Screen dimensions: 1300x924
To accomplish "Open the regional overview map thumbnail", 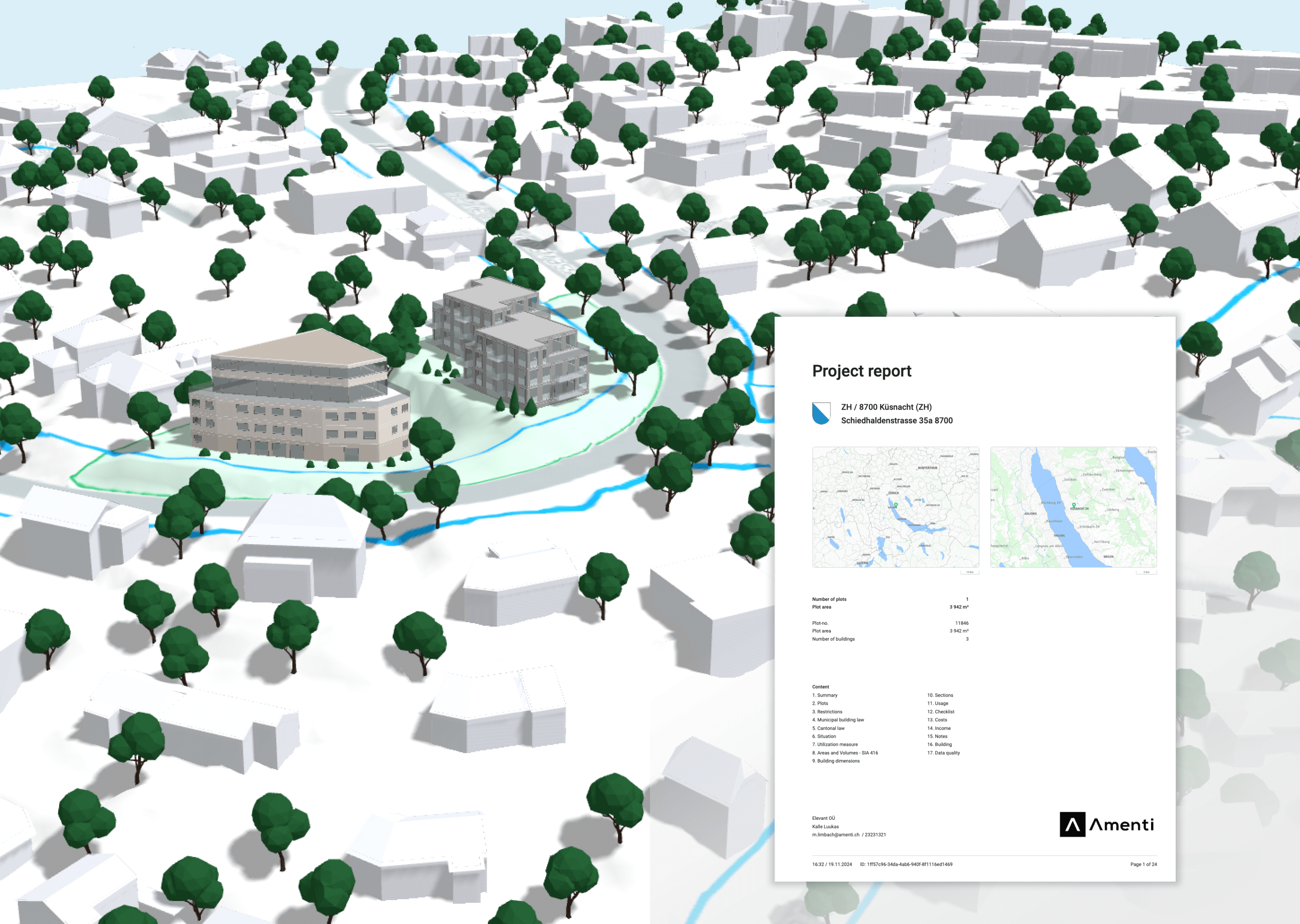I will [895, 507].
